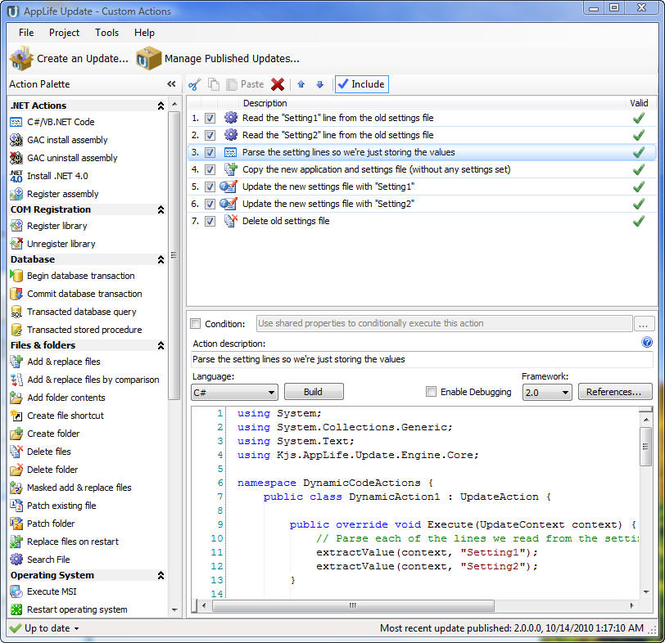Image resolution: width=665 pixels, height=643 pixels.
Task: Click the Paste button in the toolbar
Action: pyautogui.click(x=245, y=84)
